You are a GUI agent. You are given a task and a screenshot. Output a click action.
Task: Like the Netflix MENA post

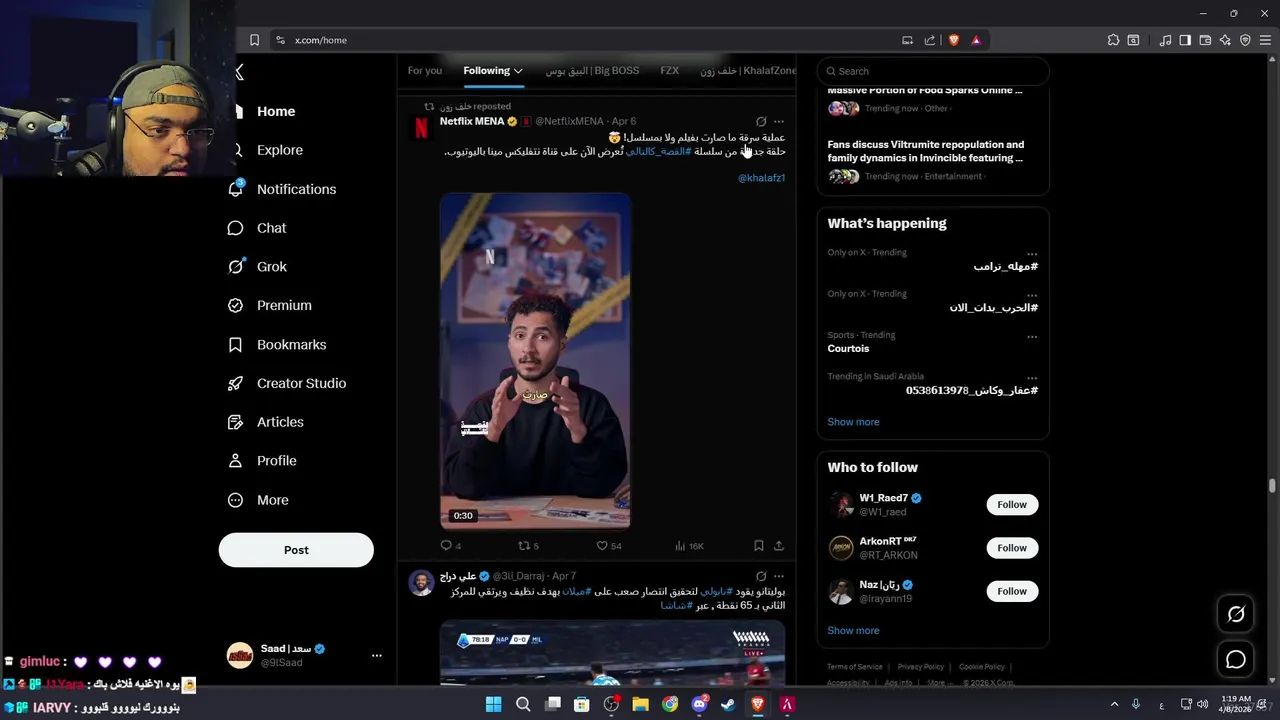click(x=602, y=545)
